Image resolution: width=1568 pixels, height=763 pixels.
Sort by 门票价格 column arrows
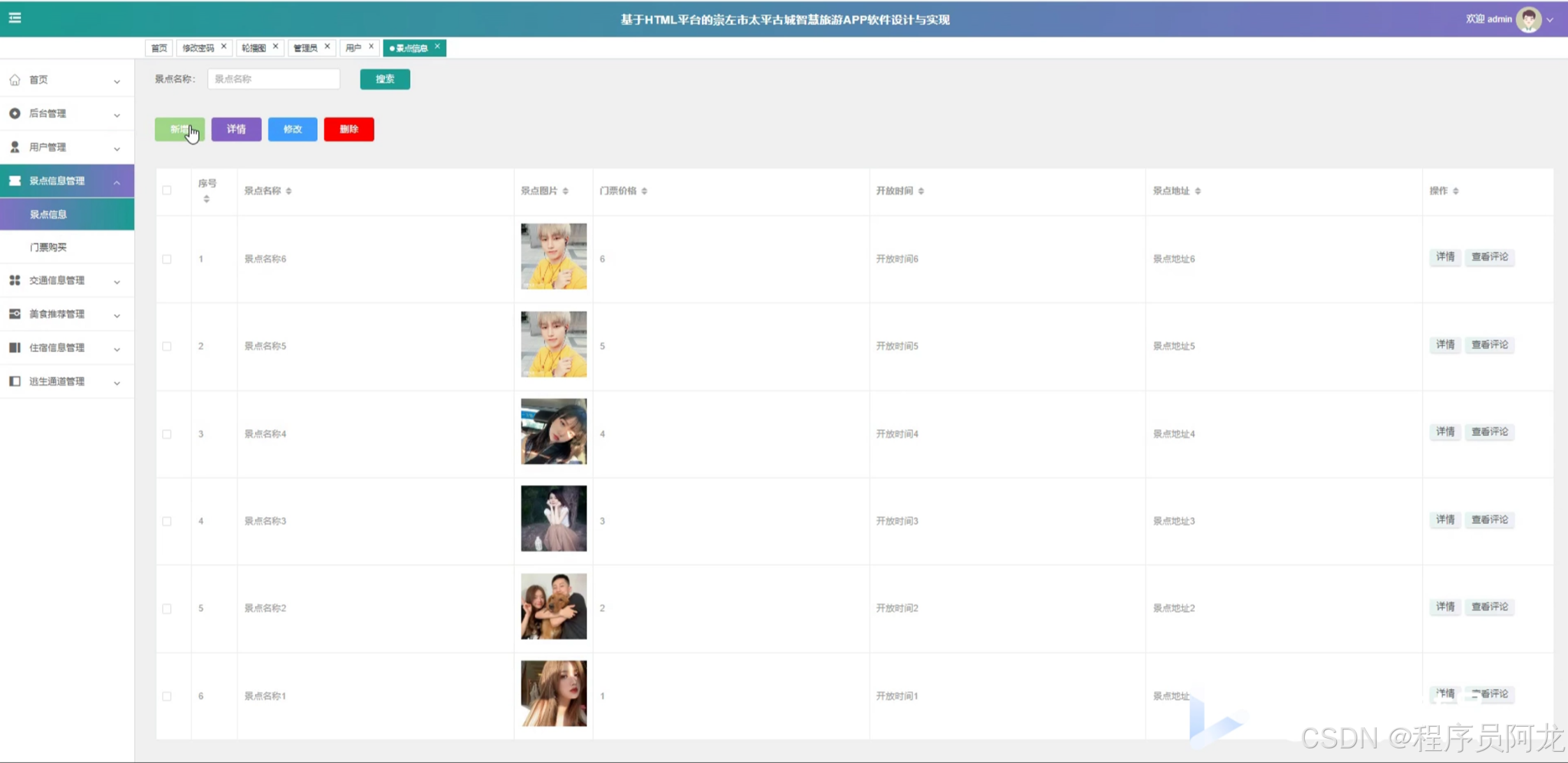pyautogui.click(x=644, y=191)
